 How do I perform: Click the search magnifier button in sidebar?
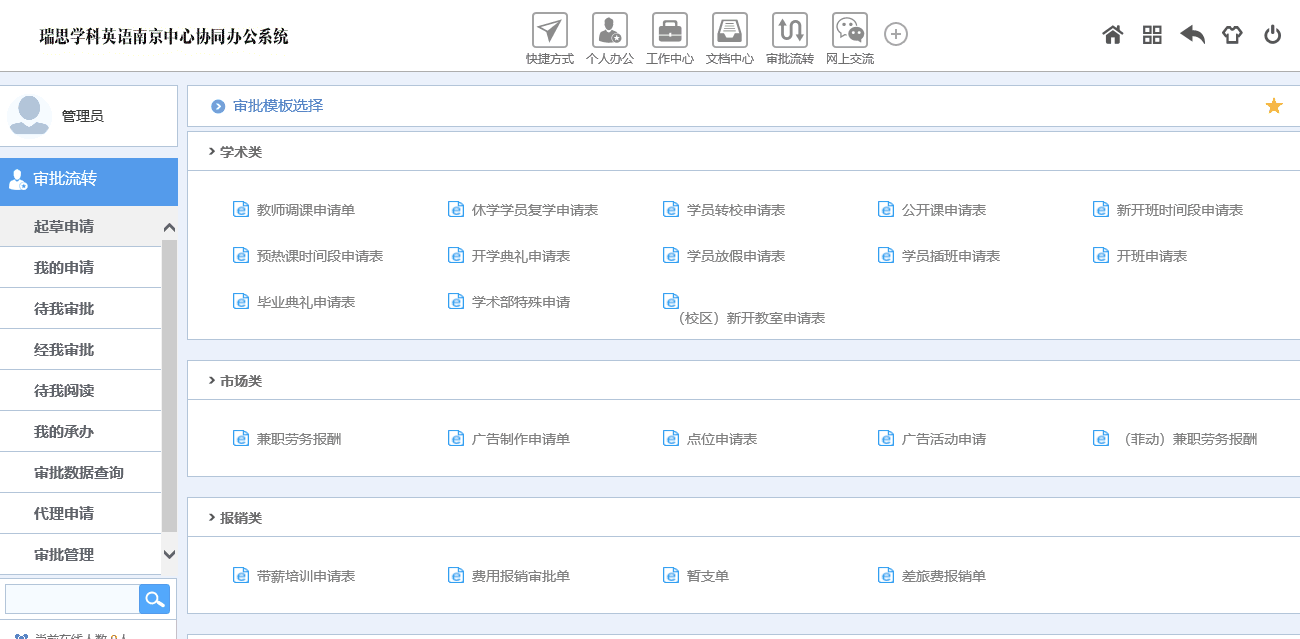pyautogui.click(x=154, y=598)
